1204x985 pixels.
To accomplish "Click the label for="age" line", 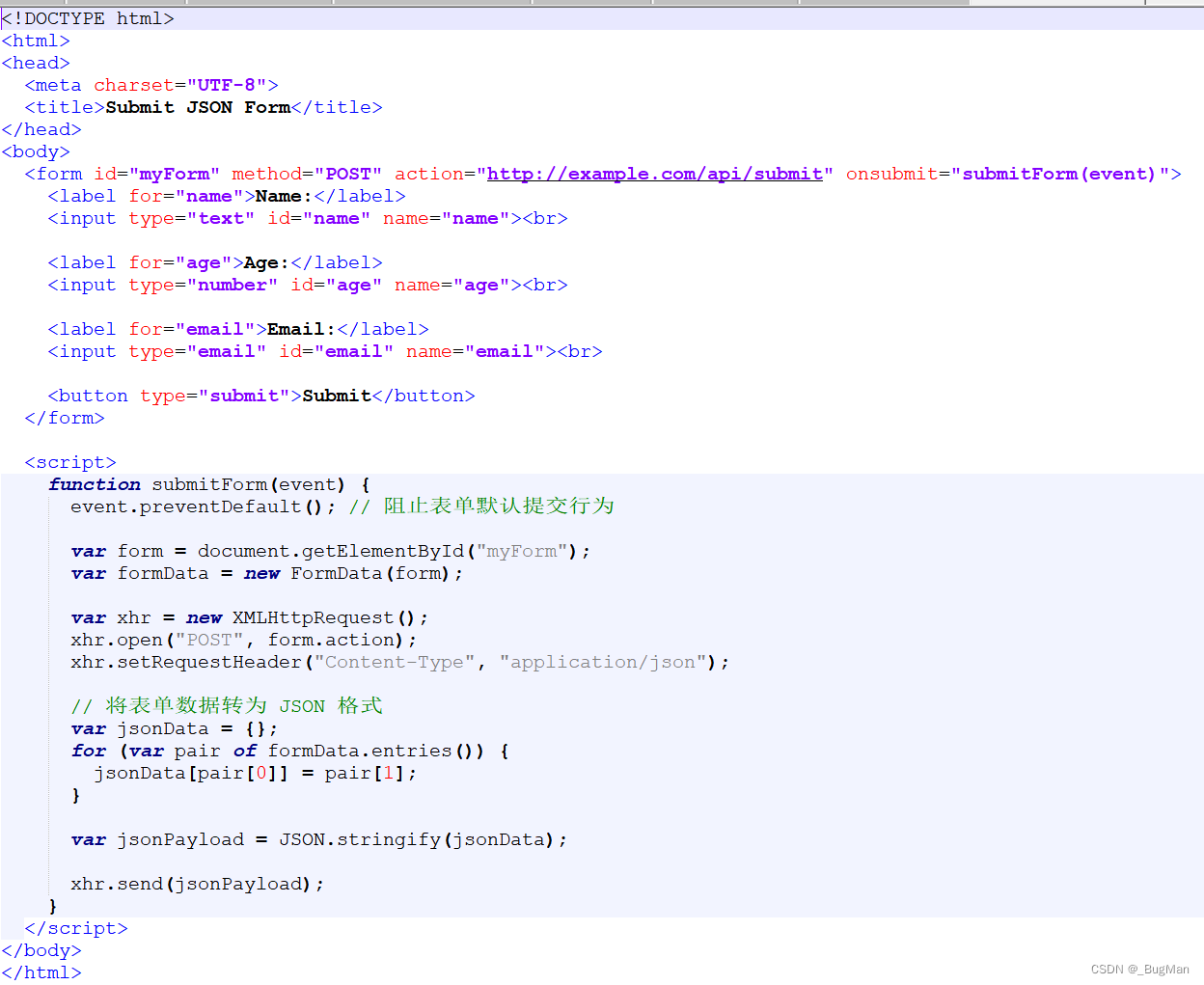I will point(215,262).
